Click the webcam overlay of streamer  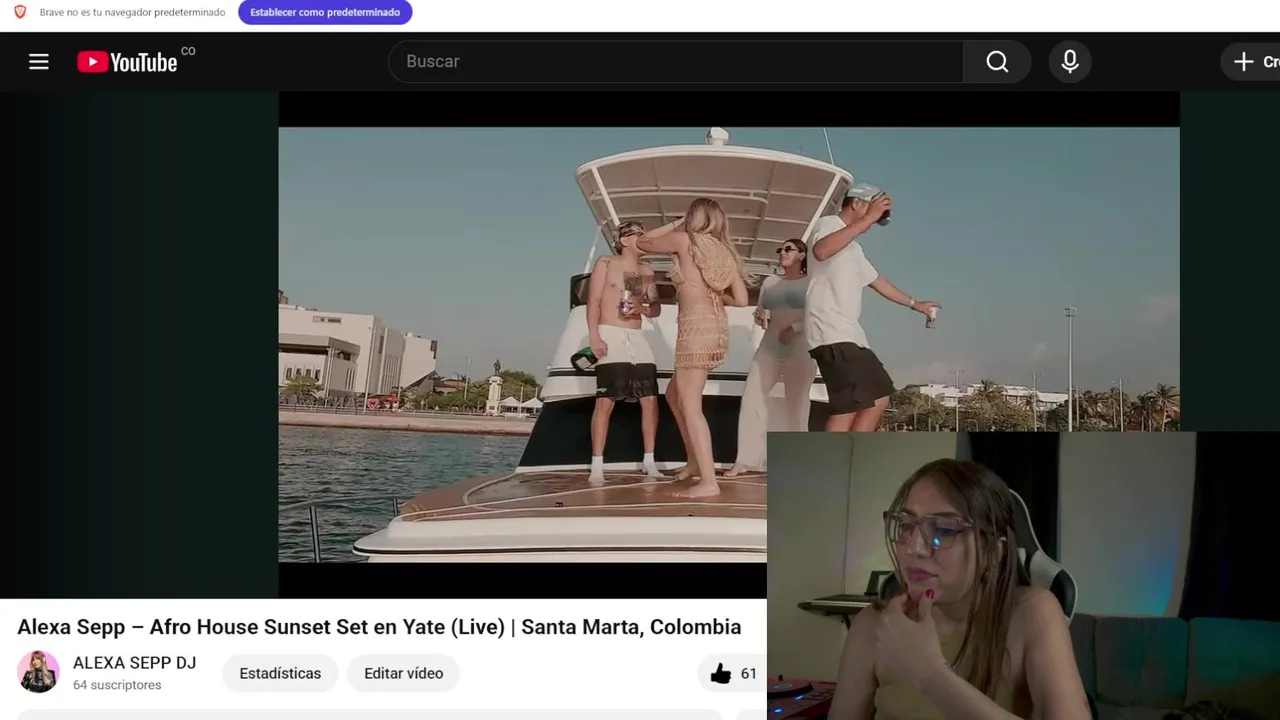pos(1023,576)
